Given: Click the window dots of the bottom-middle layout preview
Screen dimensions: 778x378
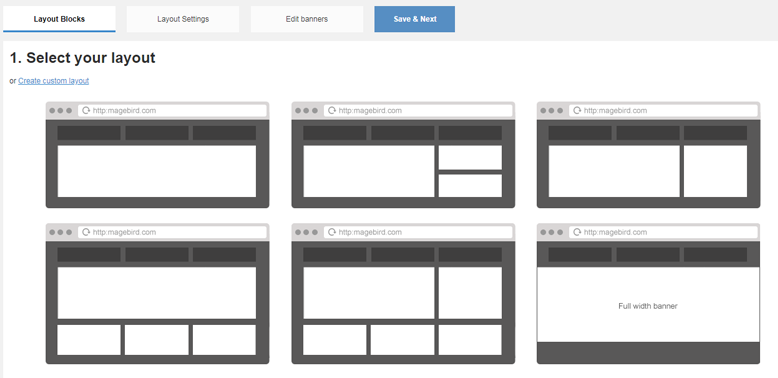Looking at the screenshot, I should pos(306,232).
